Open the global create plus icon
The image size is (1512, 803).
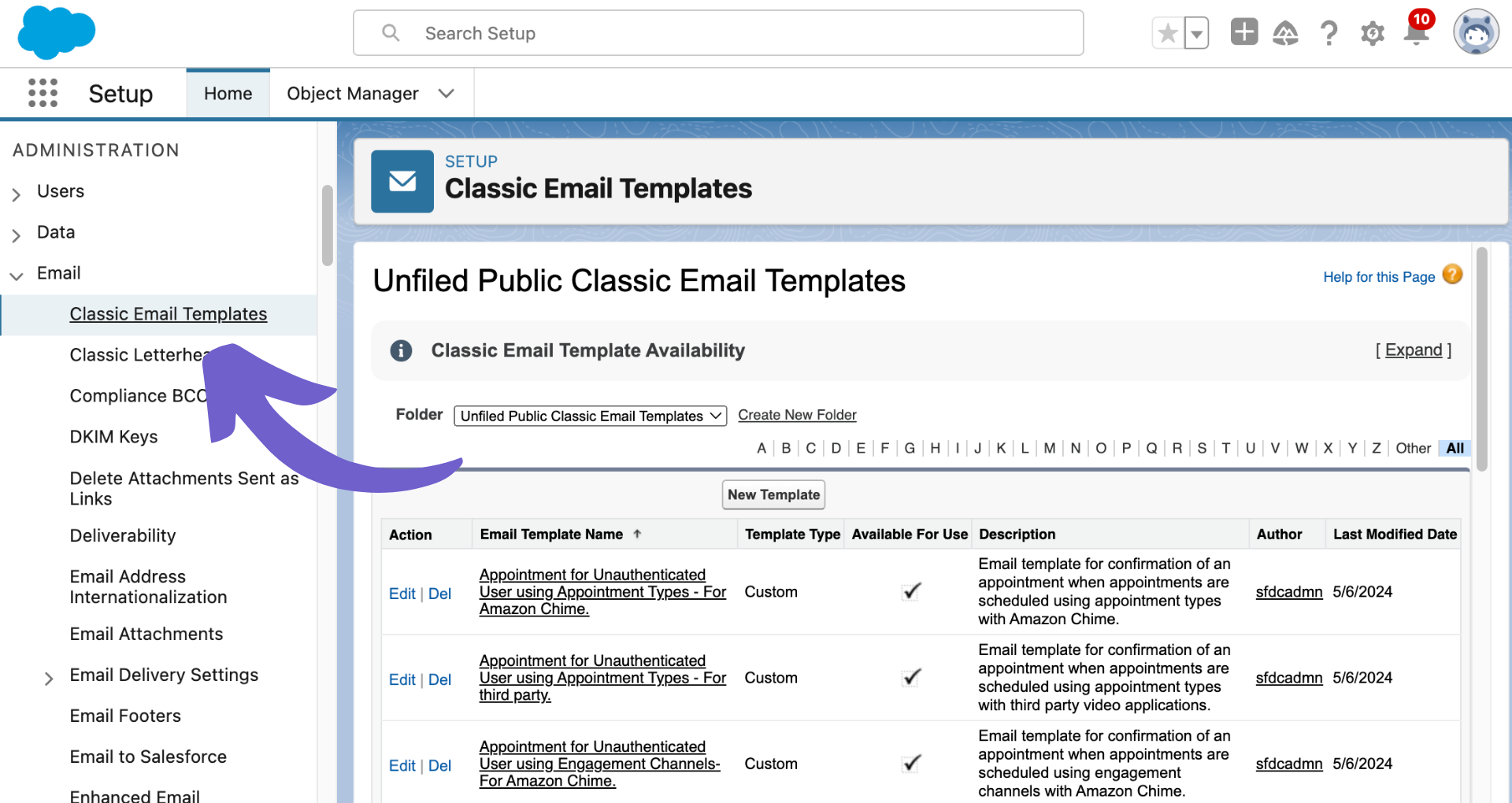(1243, 31)
